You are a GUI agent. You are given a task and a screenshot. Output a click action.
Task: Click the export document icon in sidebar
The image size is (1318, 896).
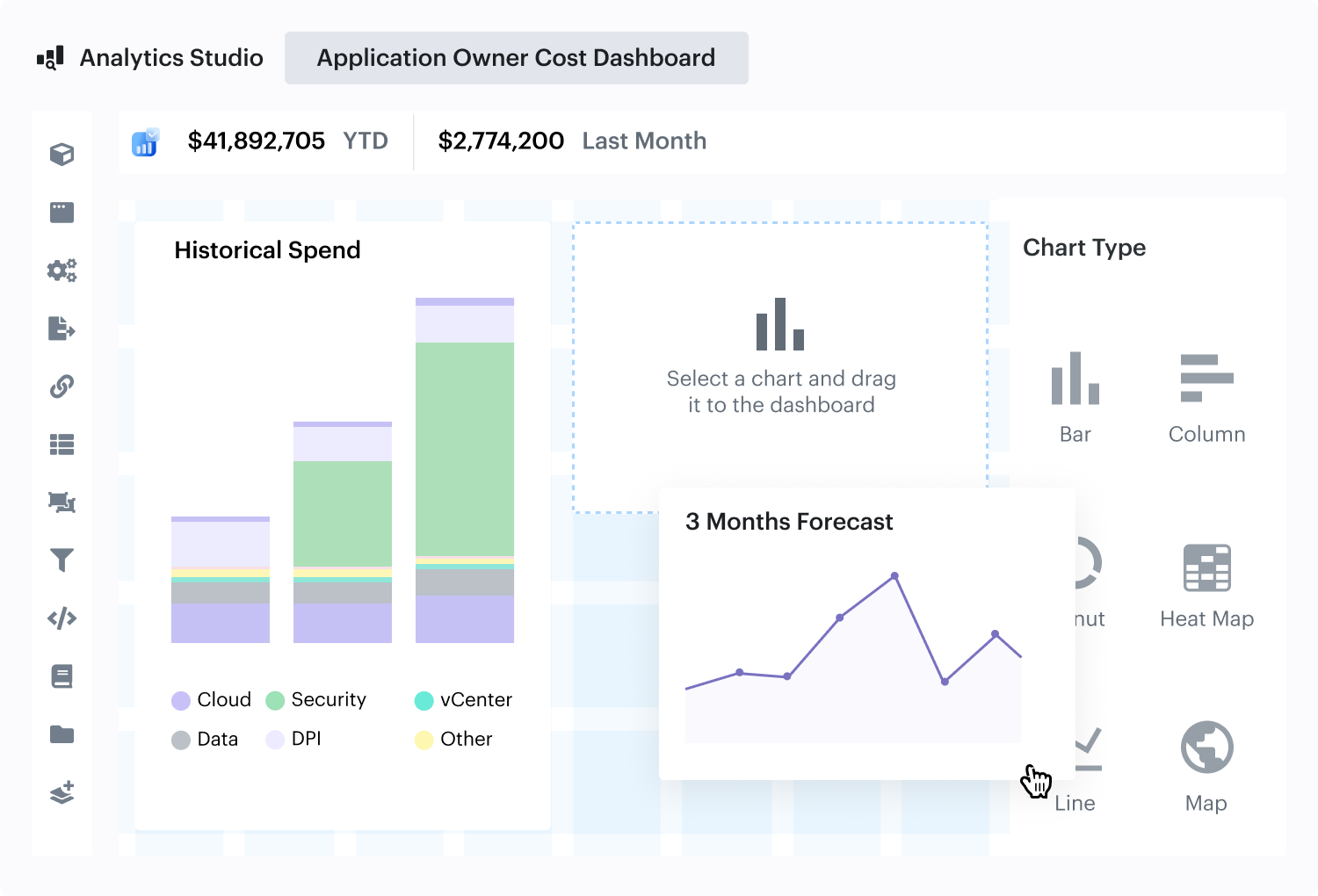[x=62, y=329]
